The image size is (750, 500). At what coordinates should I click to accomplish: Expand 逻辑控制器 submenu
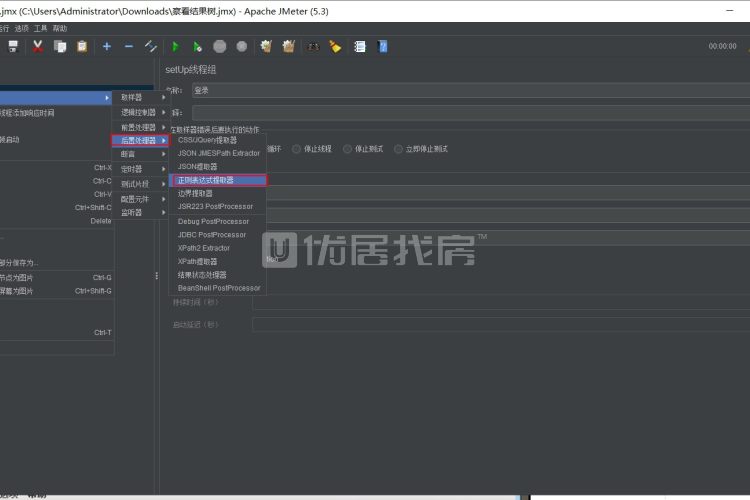point(141,112)
